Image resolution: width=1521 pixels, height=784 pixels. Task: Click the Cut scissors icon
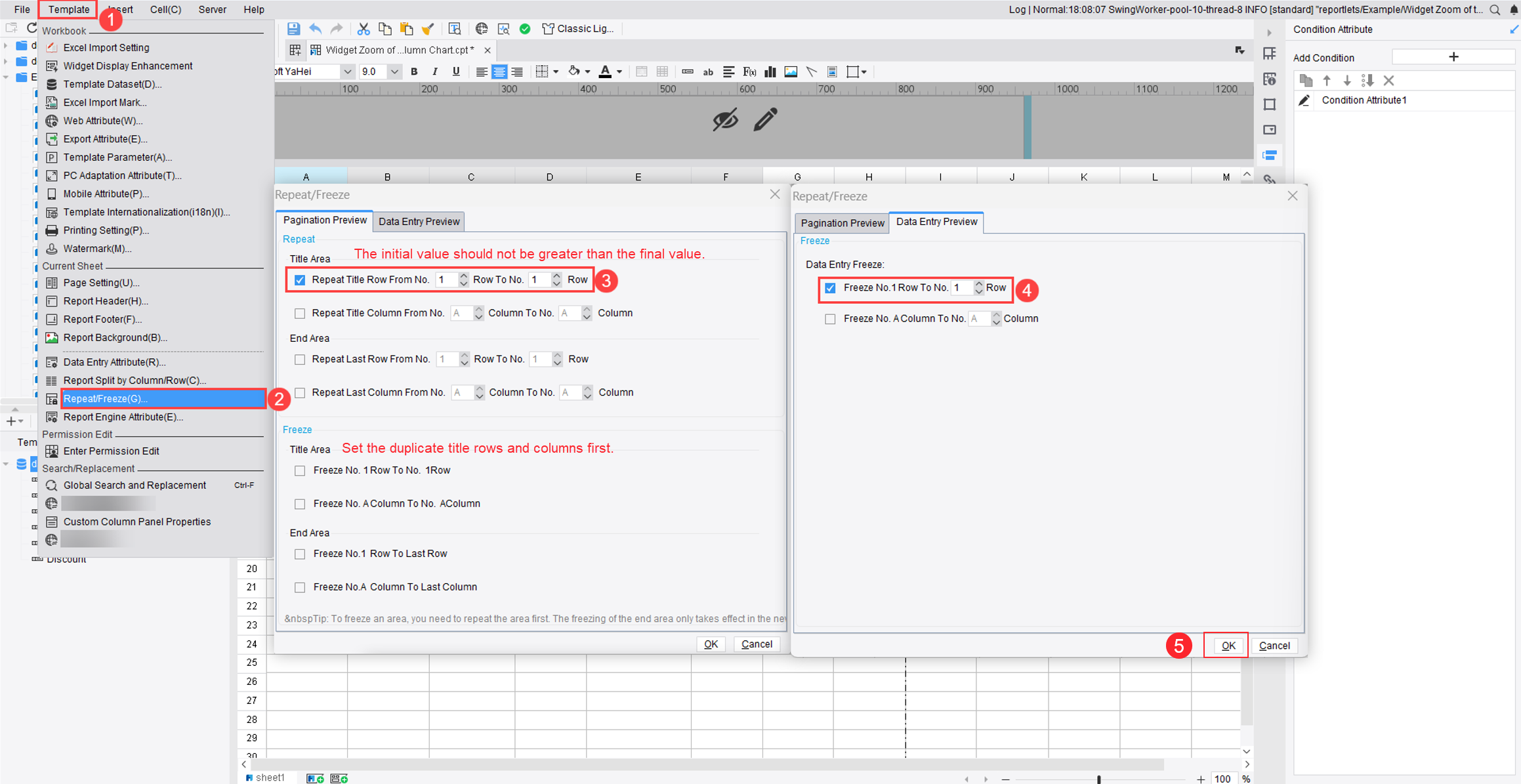(x=363, y=29)
